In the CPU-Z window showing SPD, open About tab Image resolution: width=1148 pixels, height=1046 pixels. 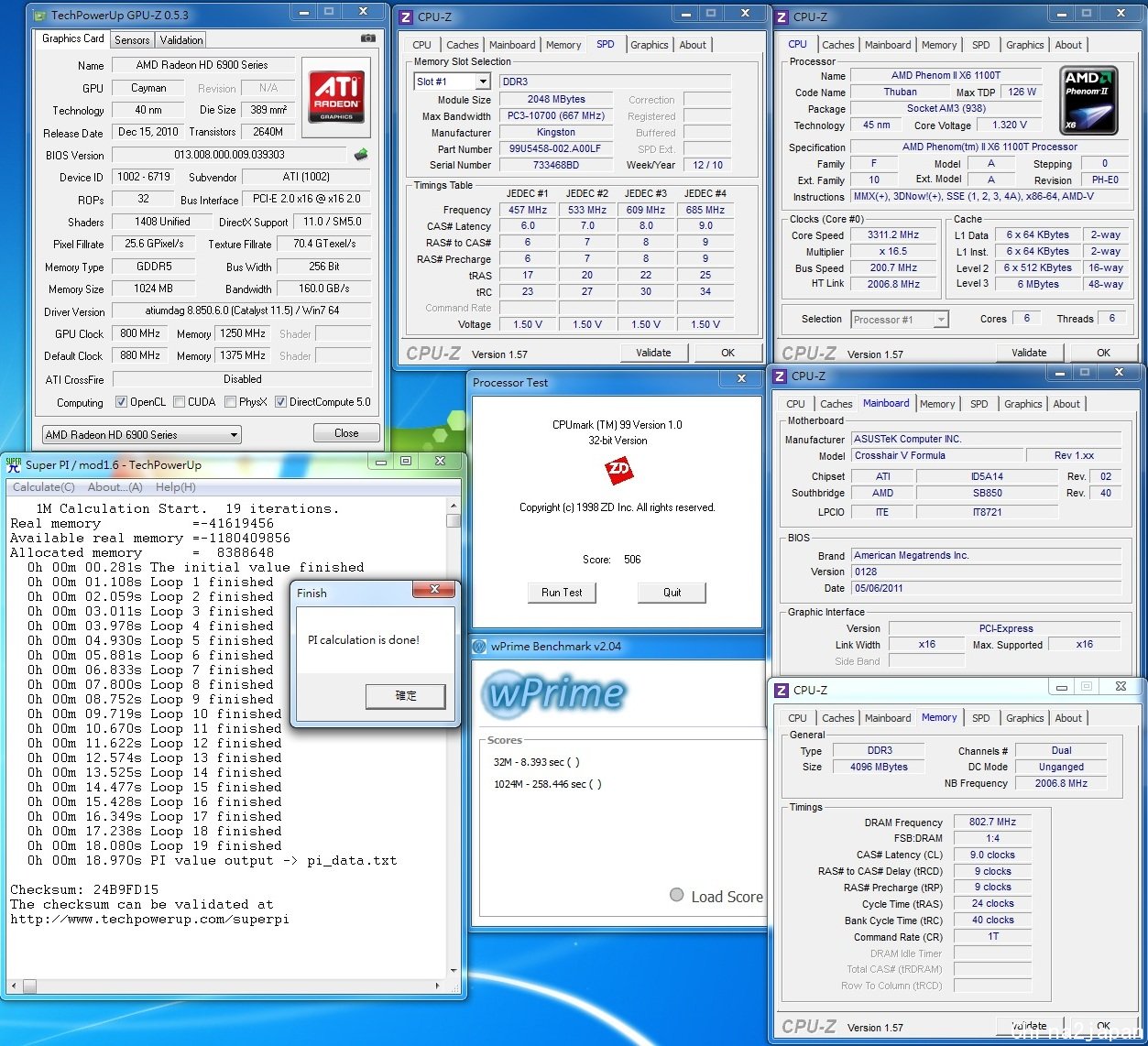[693, 45]
